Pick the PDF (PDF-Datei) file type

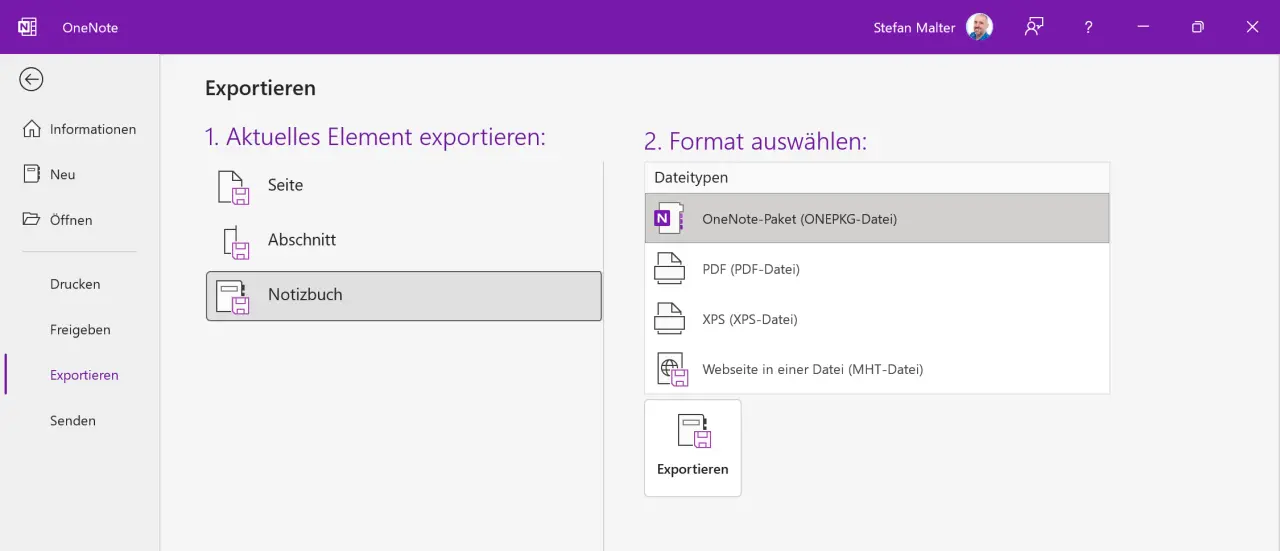(876, 269)
